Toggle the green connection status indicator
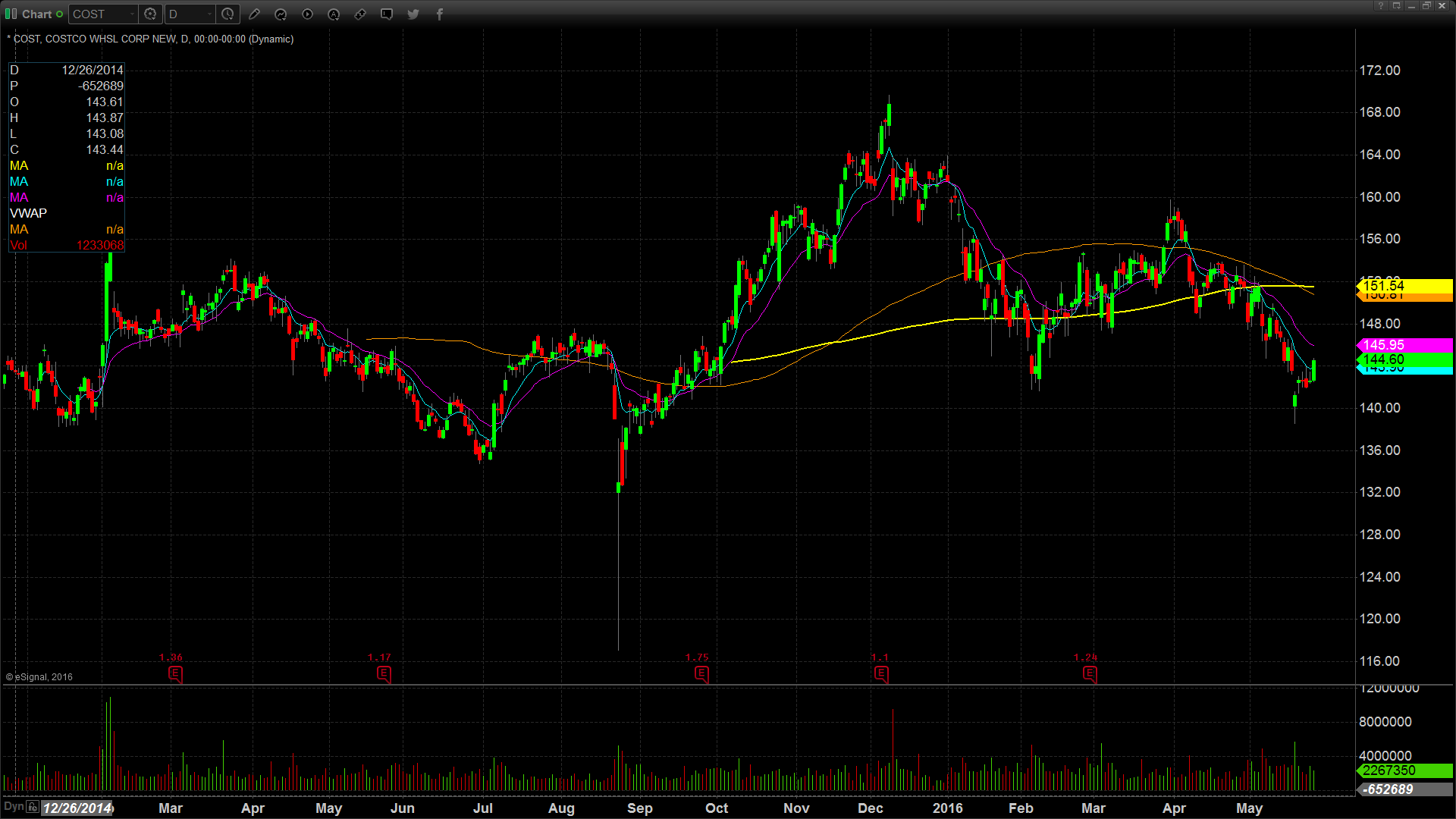This screenshot has width=1456, height=819. coord(60,14)
